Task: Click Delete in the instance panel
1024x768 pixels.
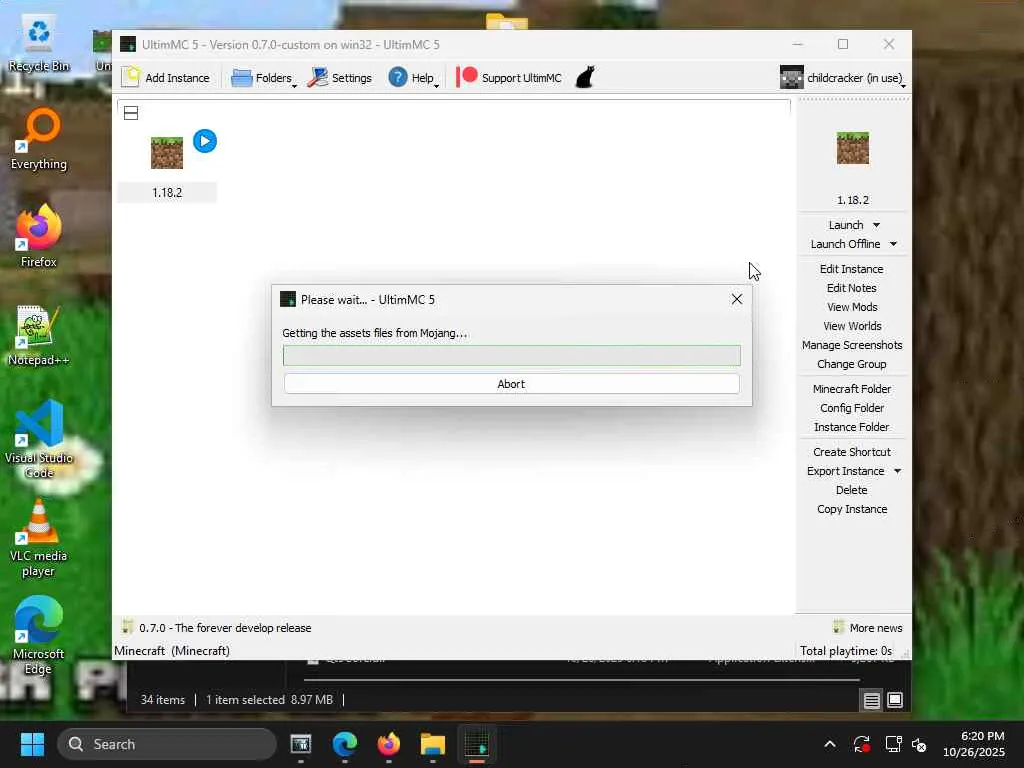Action: coord(852,490)
